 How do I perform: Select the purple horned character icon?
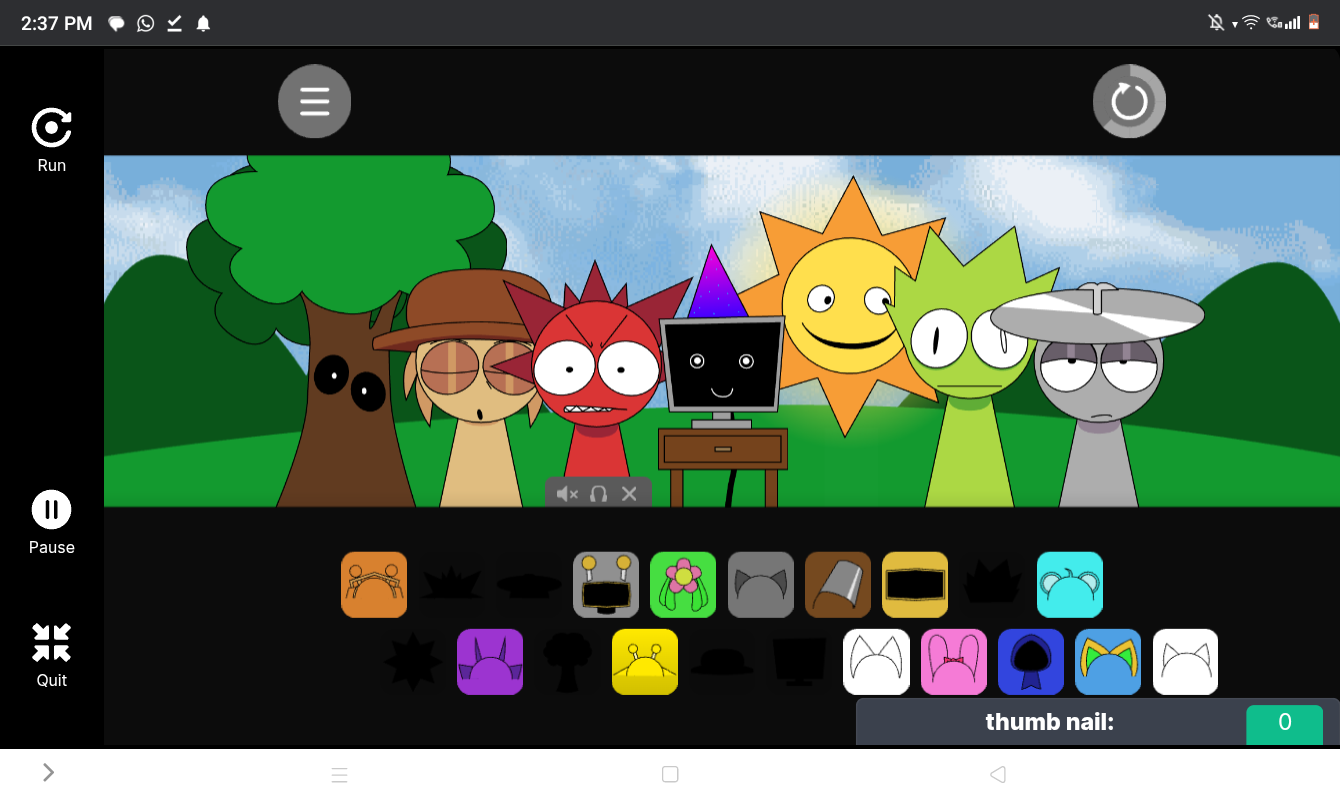(x=490, y=662)
